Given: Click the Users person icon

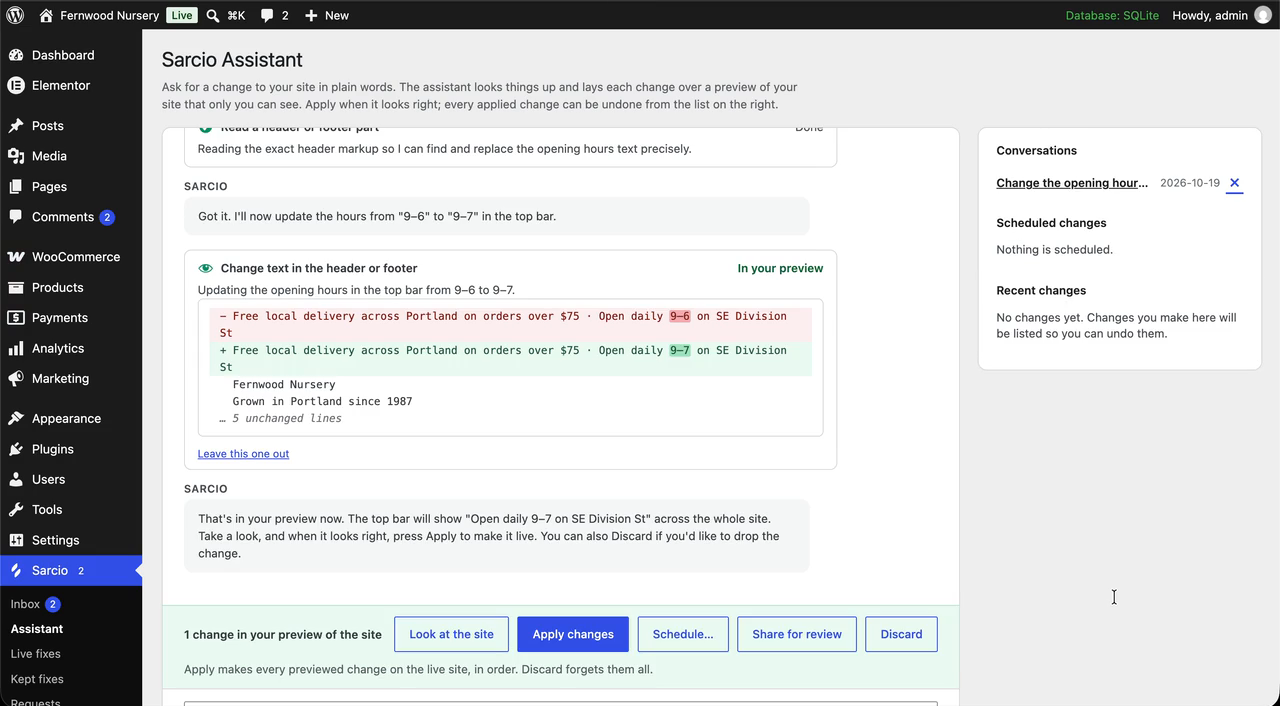Looking at the screenshot, I should click(16, 479).
